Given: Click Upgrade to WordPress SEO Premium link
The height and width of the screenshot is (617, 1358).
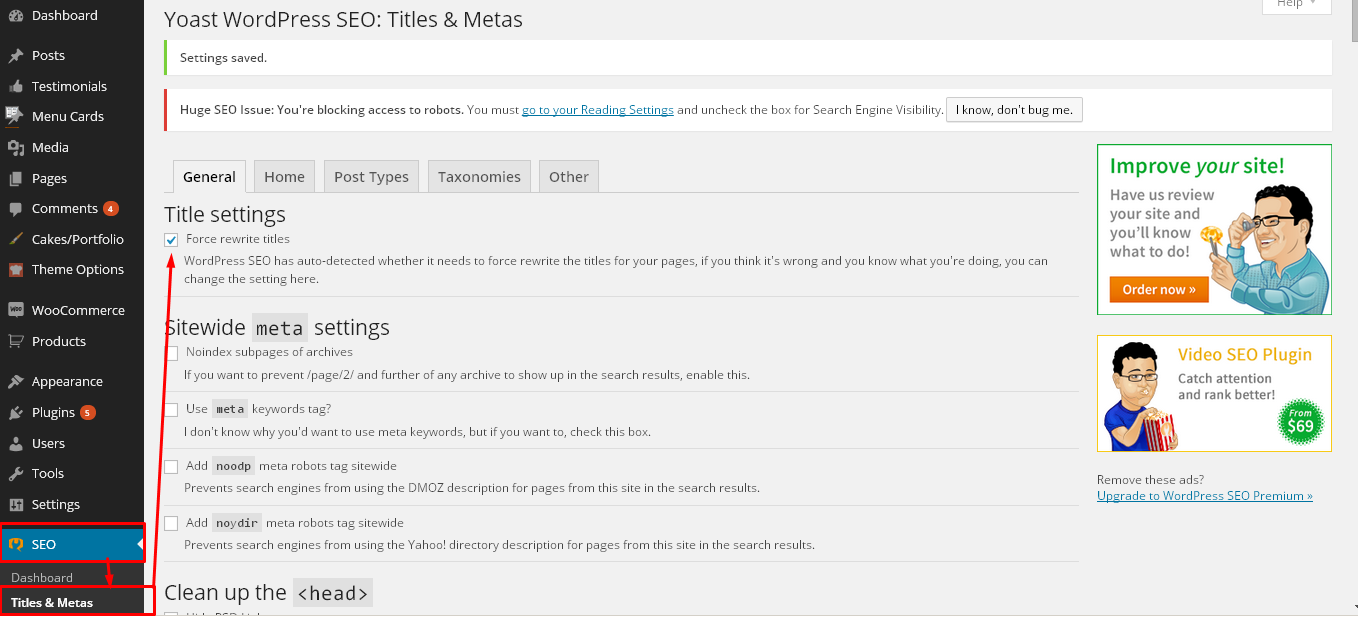Looking at the screenshot, I should [1204, 496].
